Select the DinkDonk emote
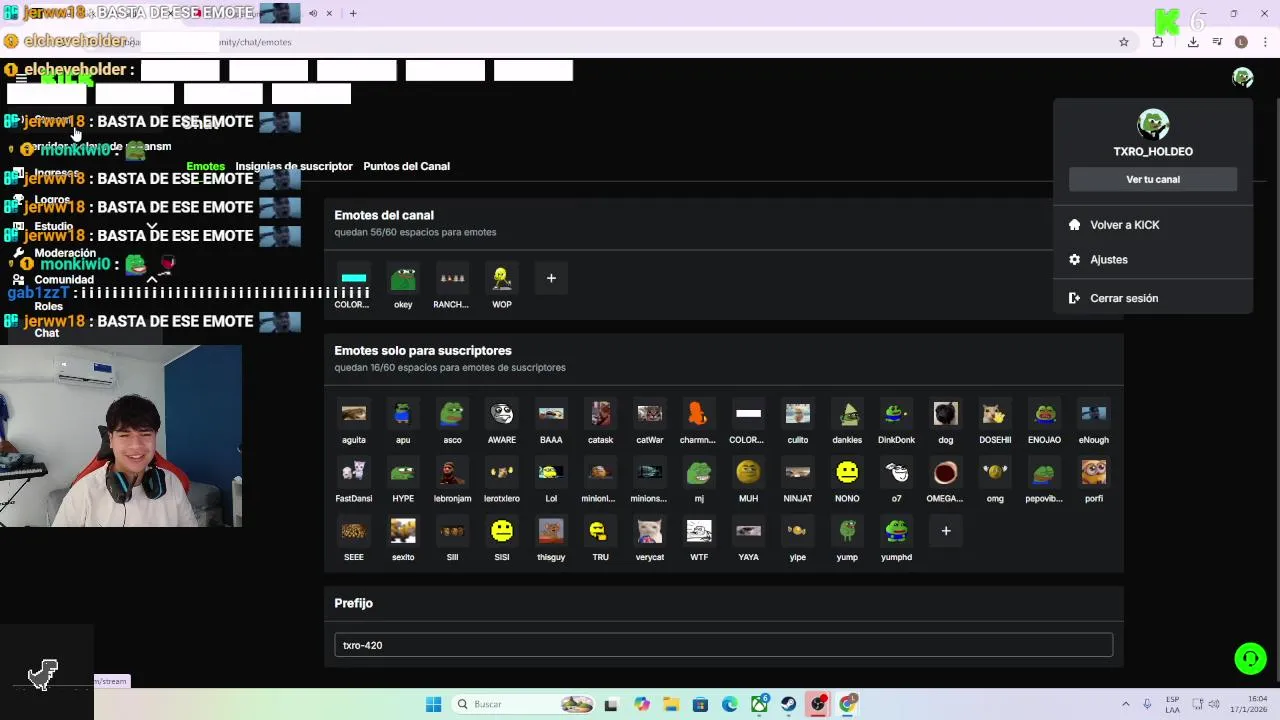Screen dimensions: 1280x720 (896, 414)
